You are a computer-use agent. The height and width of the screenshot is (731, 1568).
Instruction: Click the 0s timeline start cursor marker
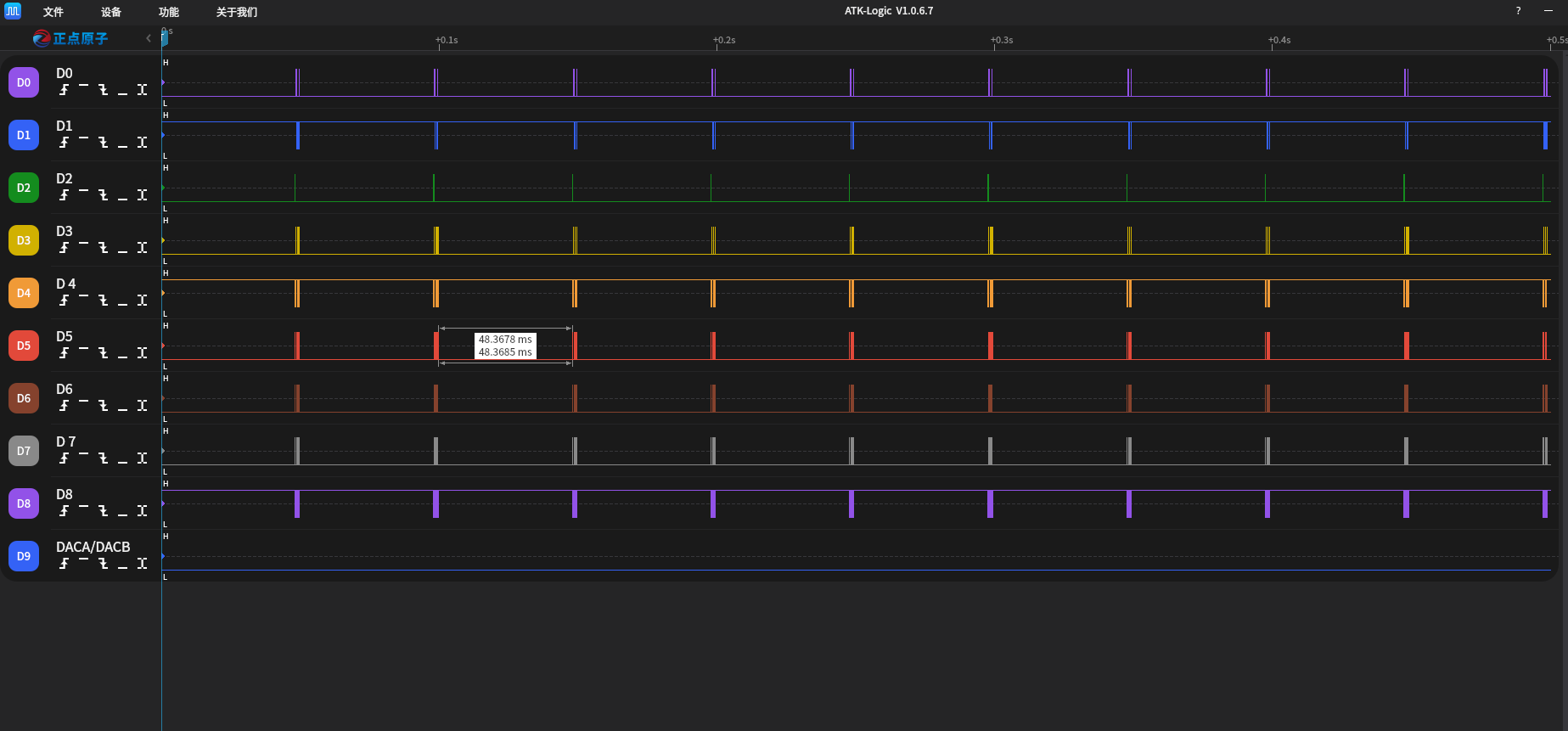(x=165, y=37)
